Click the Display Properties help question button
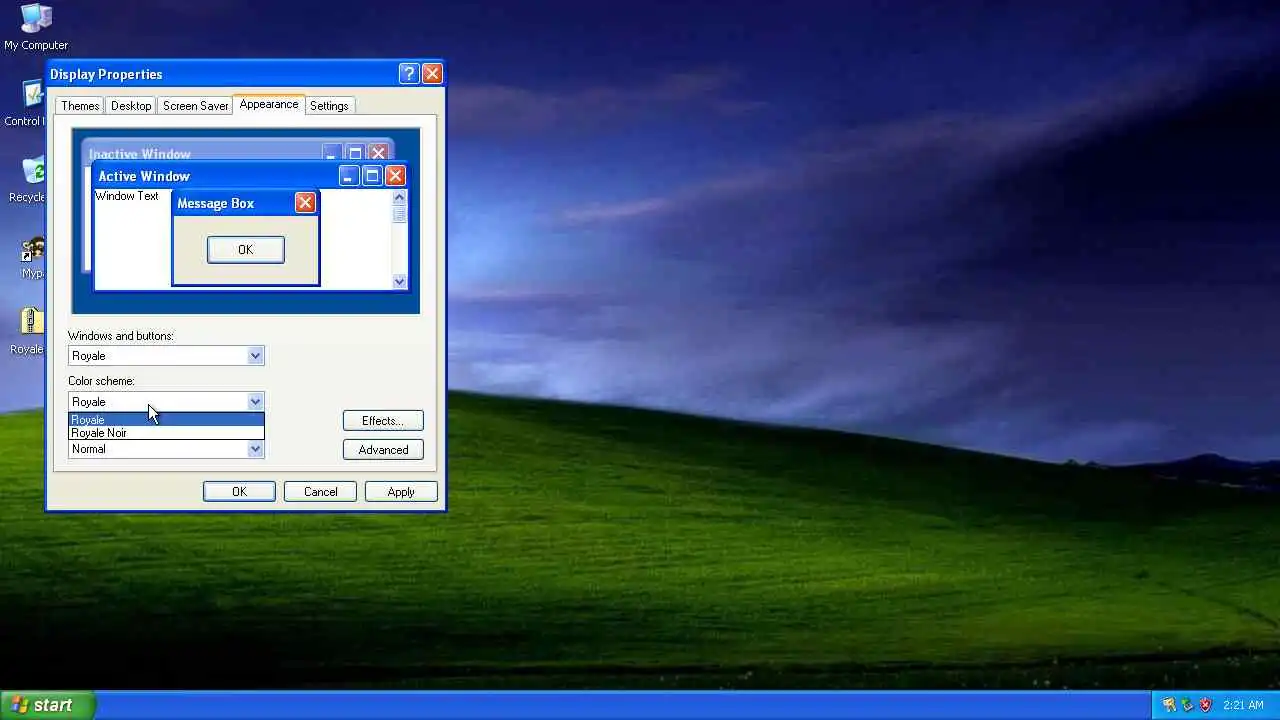Image resolution: width=1280 pixels, height=720 pixels. (x=408, y=73)
